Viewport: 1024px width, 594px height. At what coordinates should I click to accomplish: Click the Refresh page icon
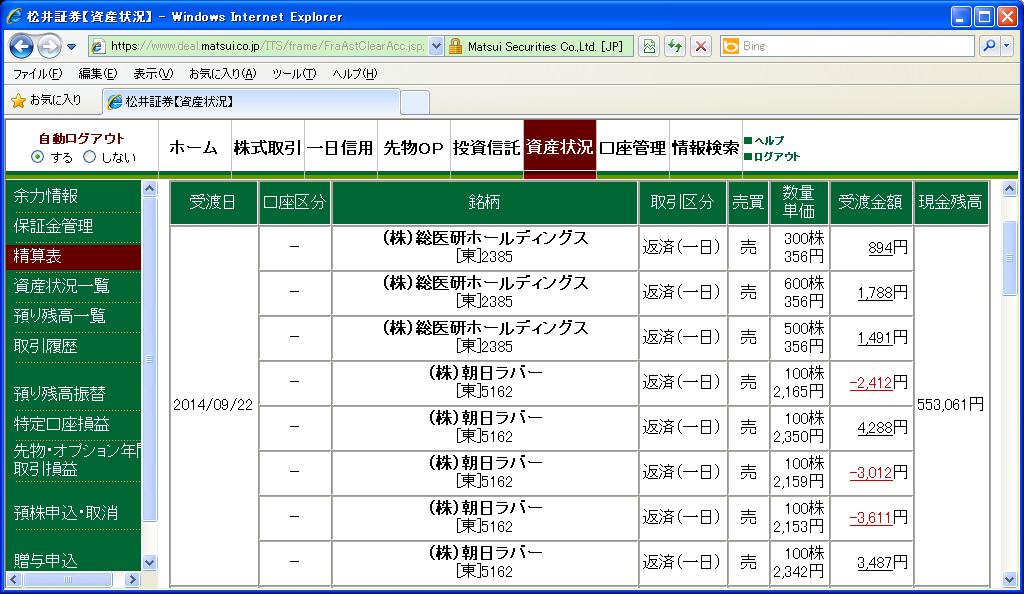click(675, 46)
